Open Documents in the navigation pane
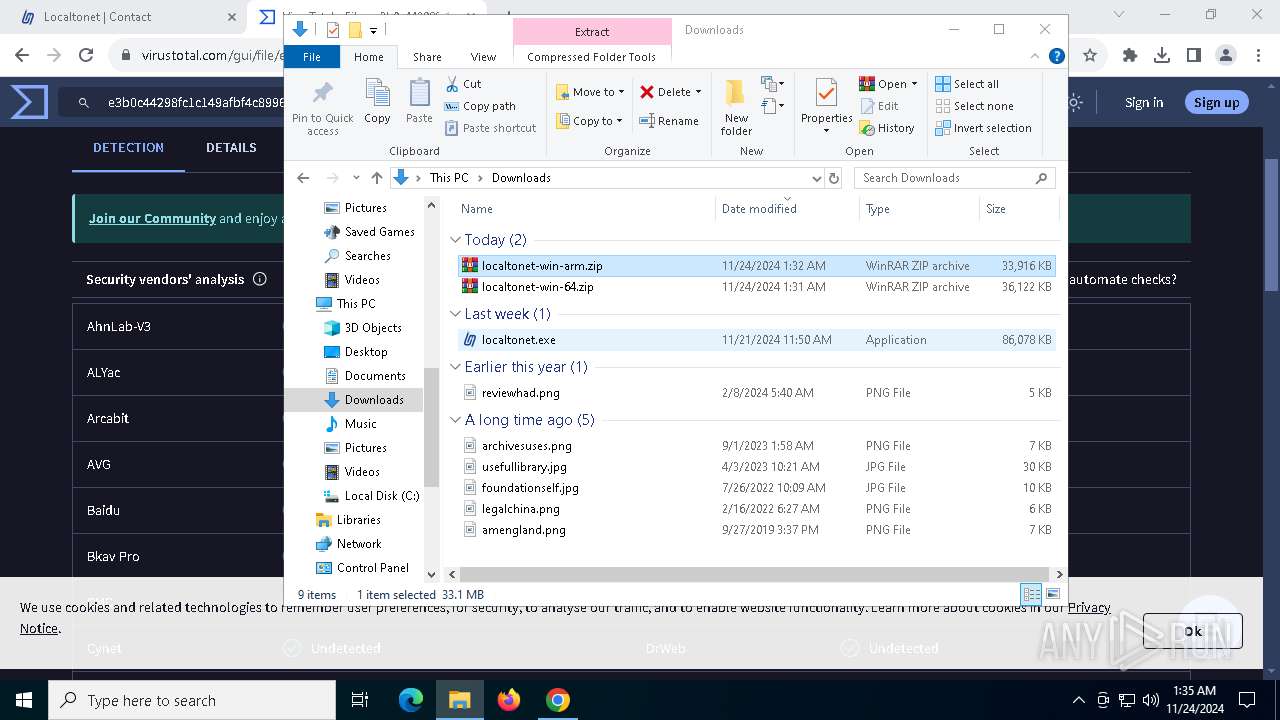The width and height of the screenshot is (1280, 720). coord(365,376)
